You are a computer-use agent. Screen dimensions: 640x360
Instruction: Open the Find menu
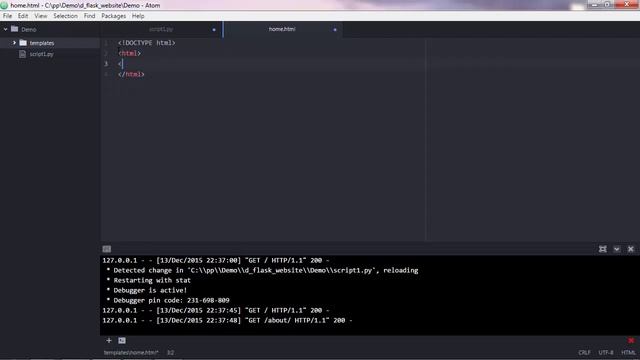point(89,16)
